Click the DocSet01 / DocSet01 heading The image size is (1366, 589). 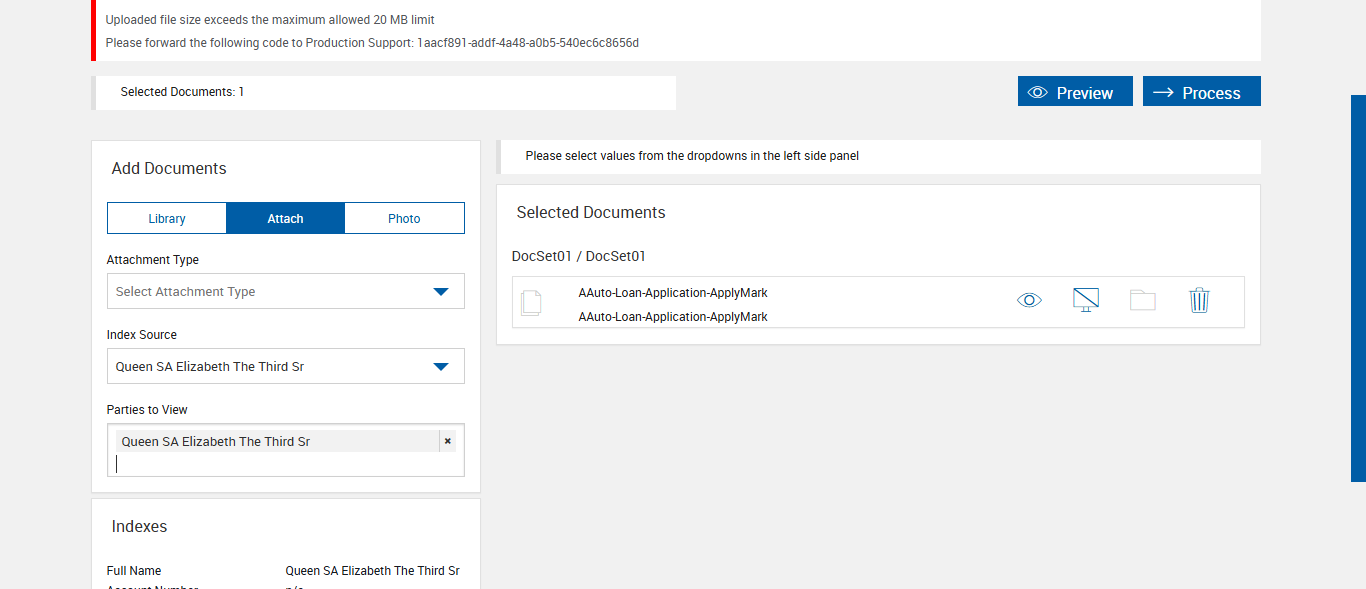tap(579, 256)
